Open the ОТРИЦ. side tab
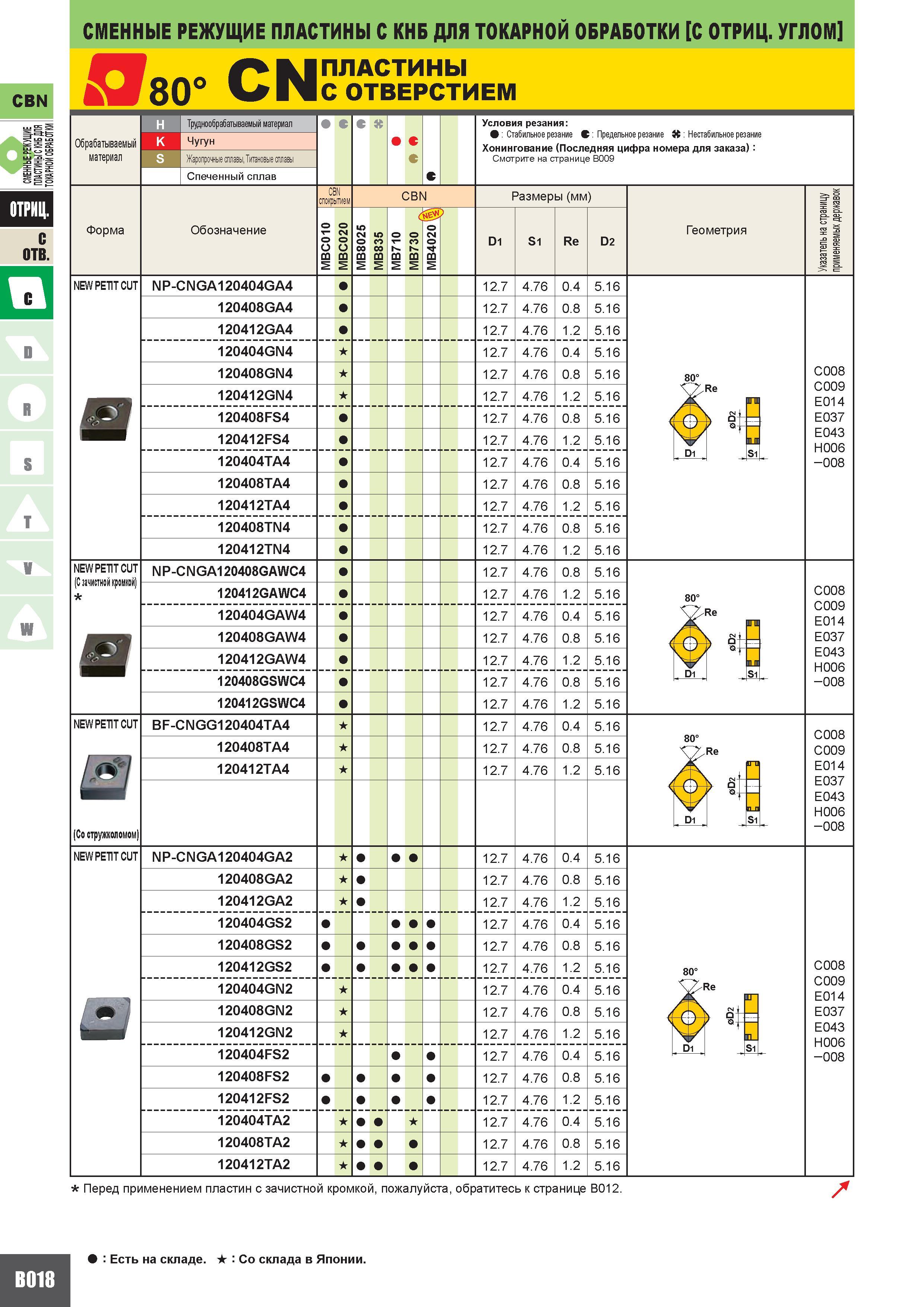 click(27, 209)
